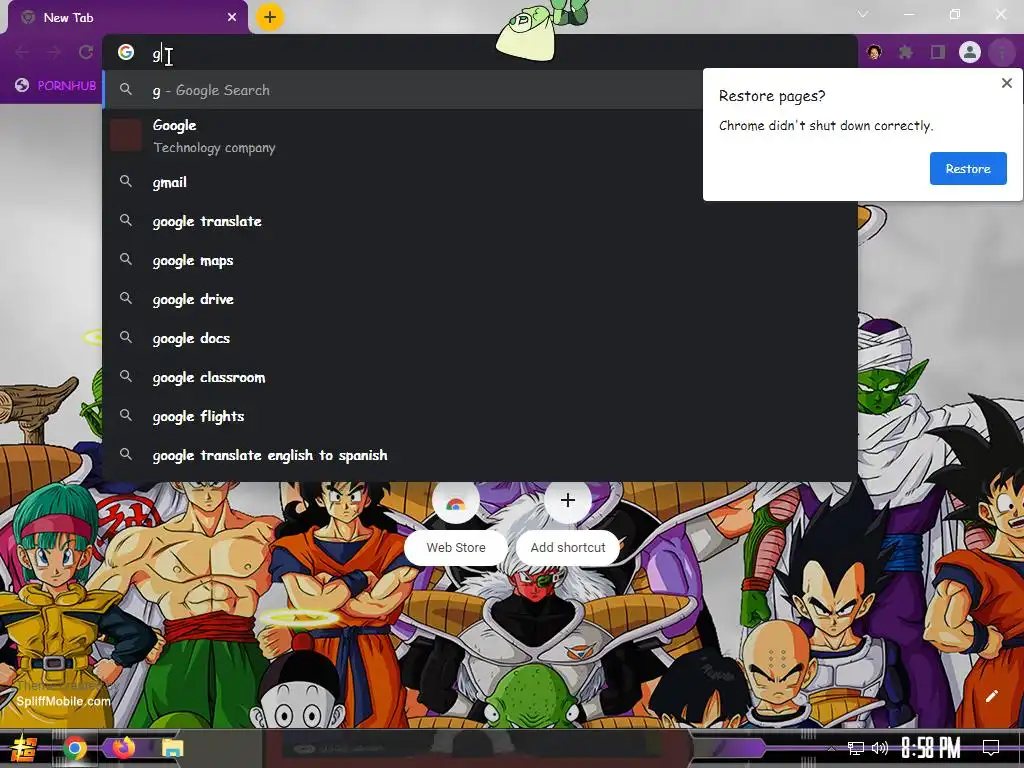1024x768 pixels.
Task: Open the Extensions puzzle icon
Action: [x=906, y=52]
